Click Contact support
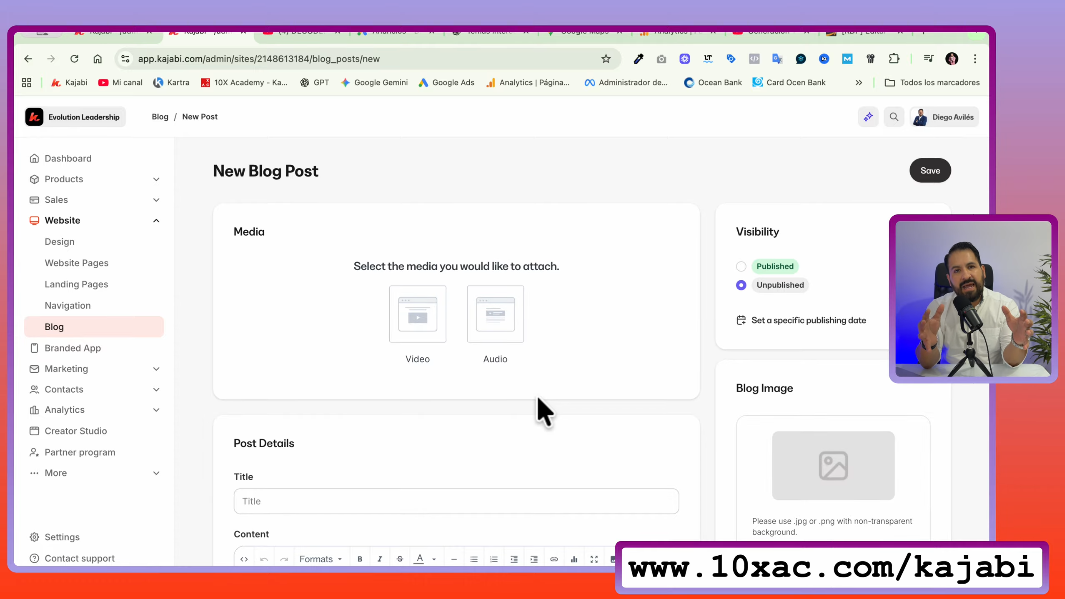 tap(79, 558)
